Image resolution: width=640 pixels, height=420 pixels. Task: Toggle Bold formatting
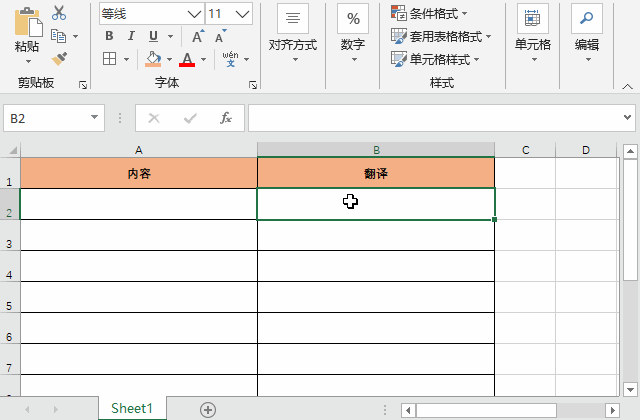coord(109,36)
